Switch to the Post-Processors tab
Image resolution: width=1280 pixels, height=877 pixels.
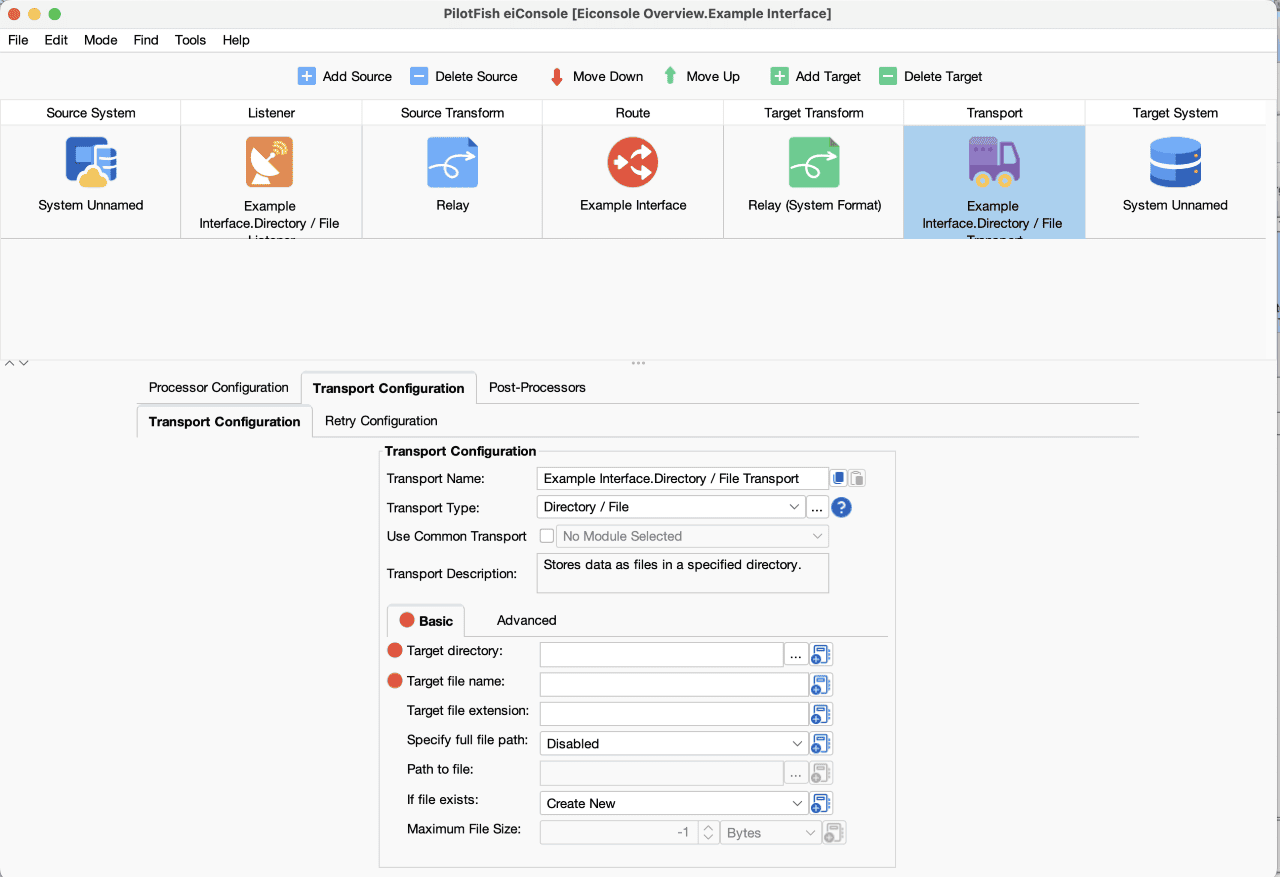click(537, 387)
